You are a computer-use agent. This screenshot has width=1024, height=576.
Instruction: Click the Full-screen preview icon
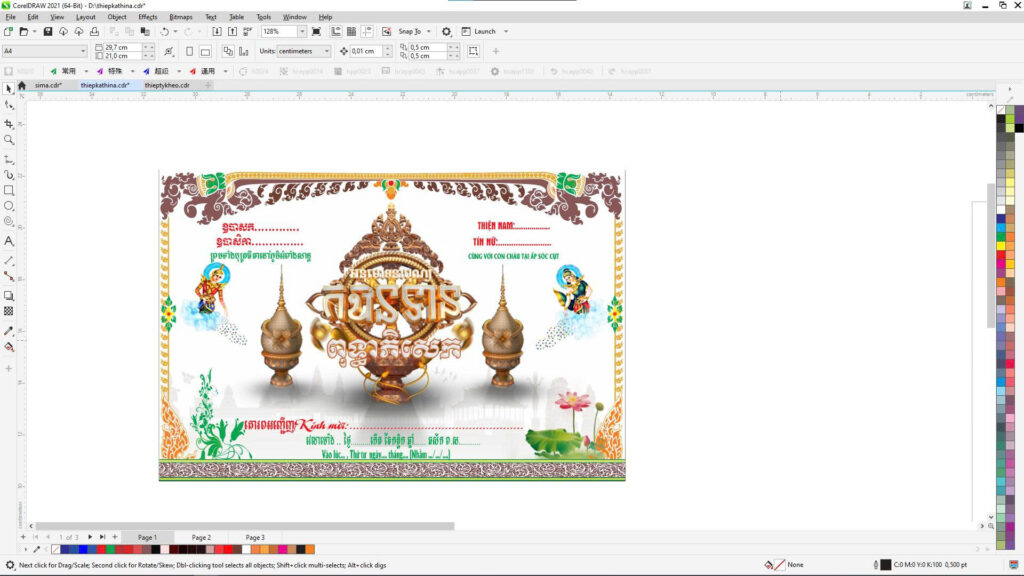(317, 31)
